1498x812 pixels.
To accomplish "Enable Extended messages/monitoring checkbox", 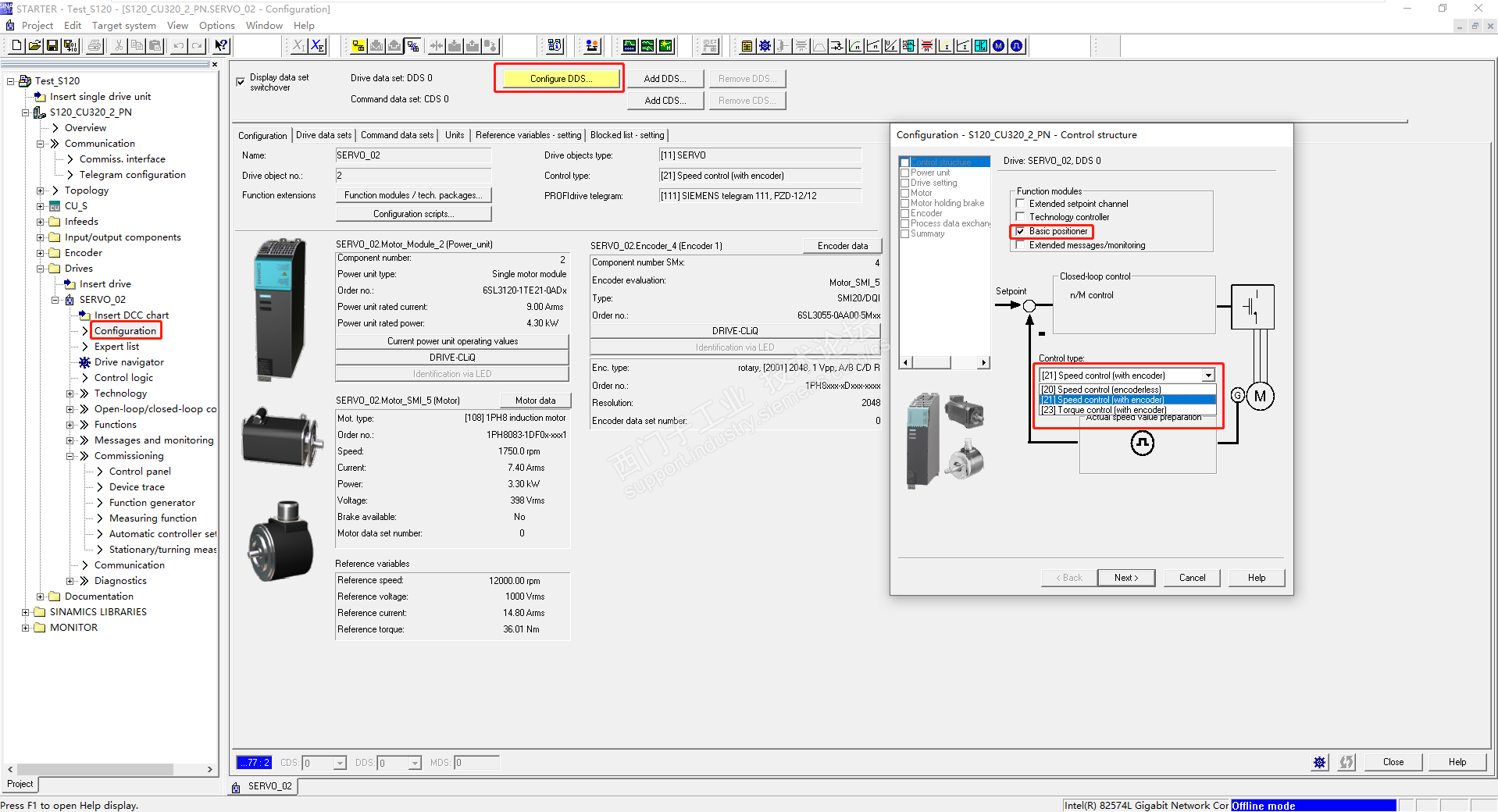I will click(x=1020, y=245).
